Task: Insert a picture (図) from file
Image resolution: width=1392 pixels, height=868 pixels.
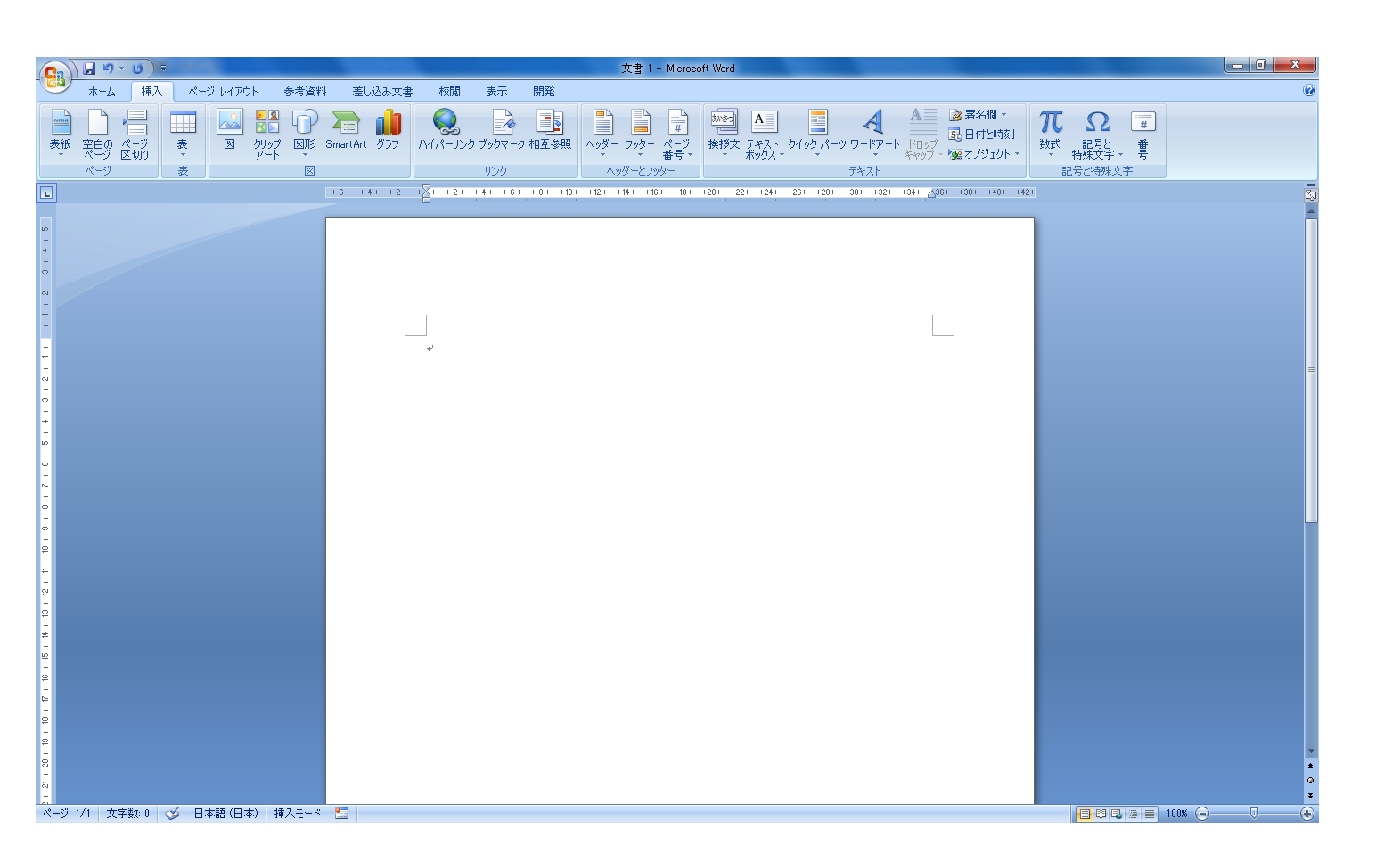Action: (x=230, y=130)
